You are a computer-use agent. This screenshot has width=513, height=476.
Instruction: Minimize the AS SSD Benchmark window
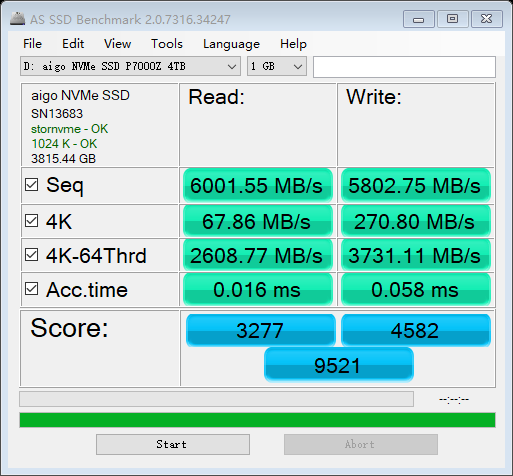click(x=419, y=19)
